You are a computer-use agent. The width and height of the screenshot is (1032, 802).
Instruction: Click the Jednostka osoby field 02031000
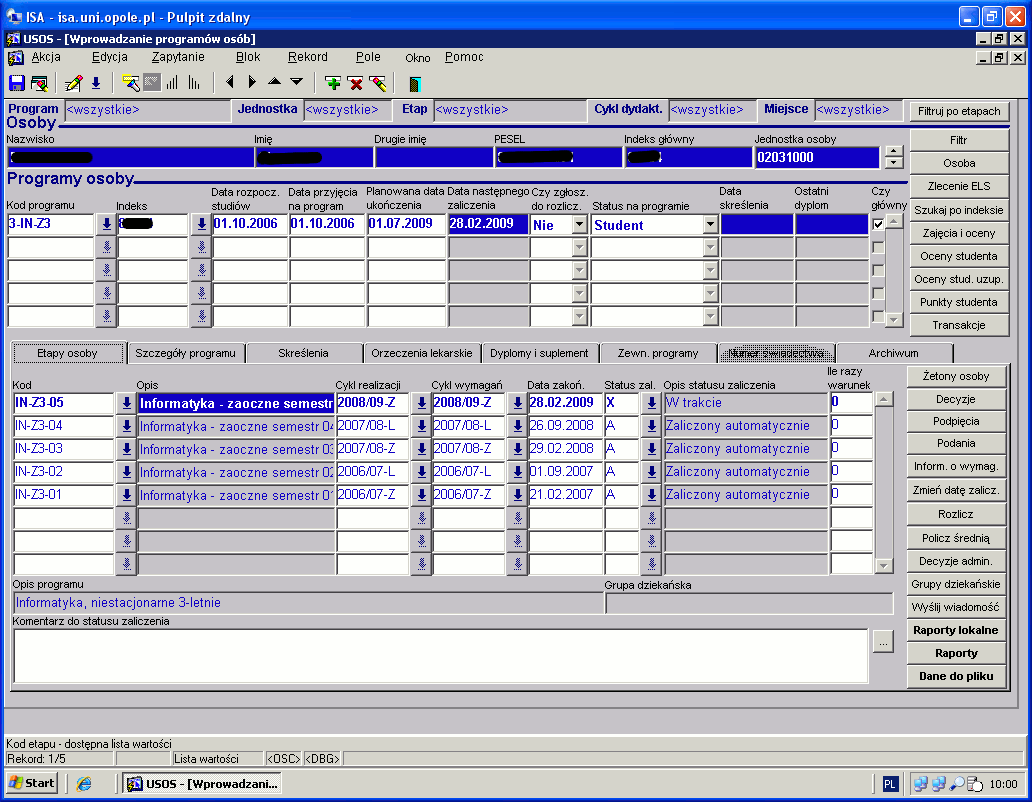(816, 157)
